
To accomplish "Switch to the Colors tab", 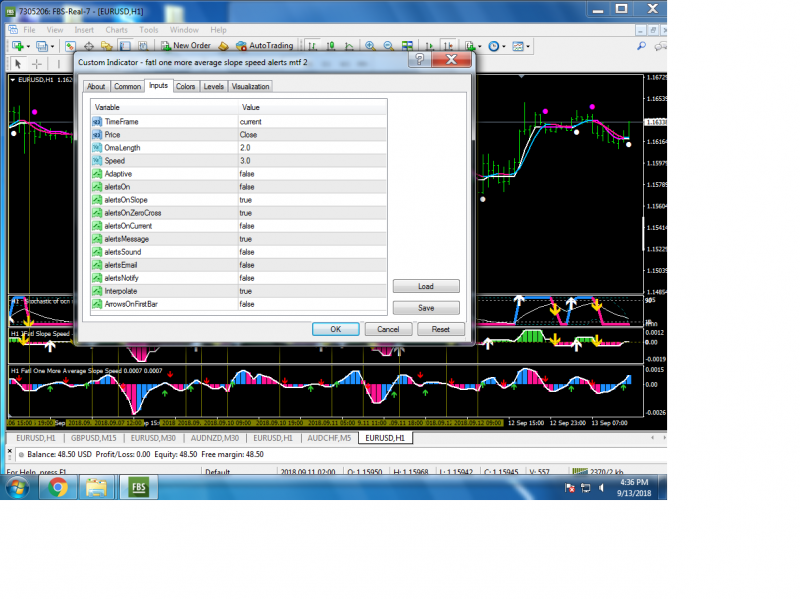I will click(186, 87).
